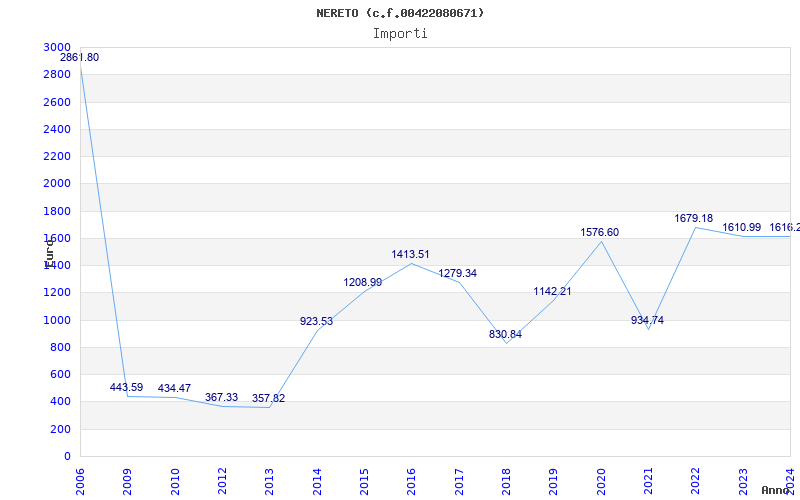Click the Anno x-axis title
This screenshot has width=800, height=500.
pos(776,491)
